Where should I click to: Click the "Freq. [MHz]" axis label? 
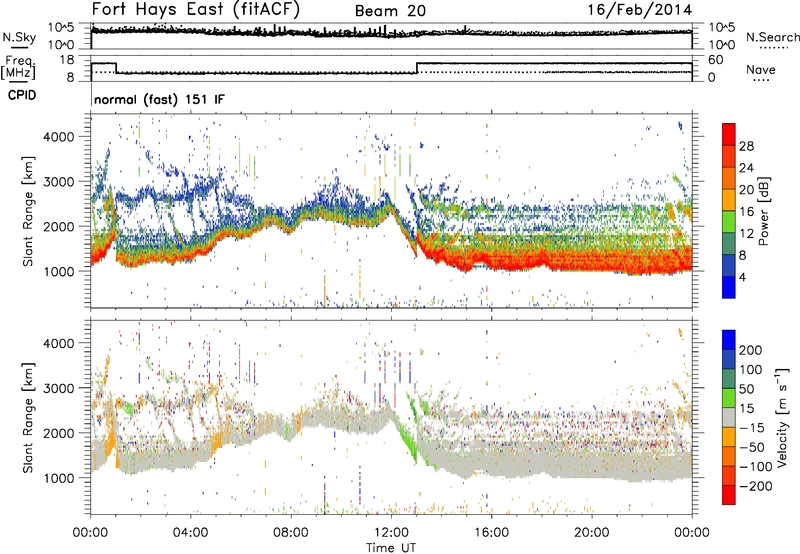tap(18, 68)
